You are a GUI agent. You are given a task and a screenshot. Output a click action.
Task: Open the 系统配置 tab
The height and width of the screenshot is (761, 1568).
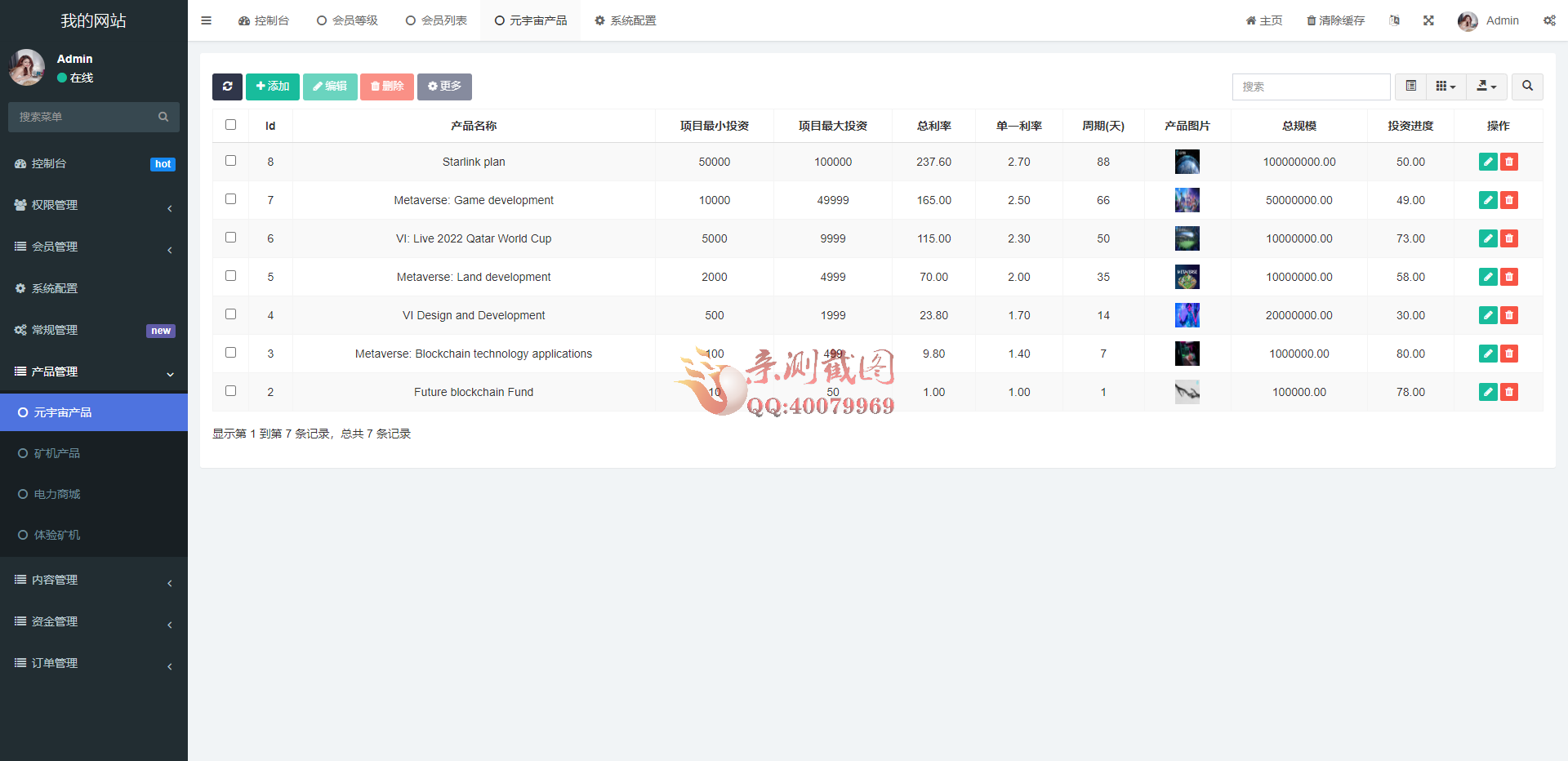point(625,20)
